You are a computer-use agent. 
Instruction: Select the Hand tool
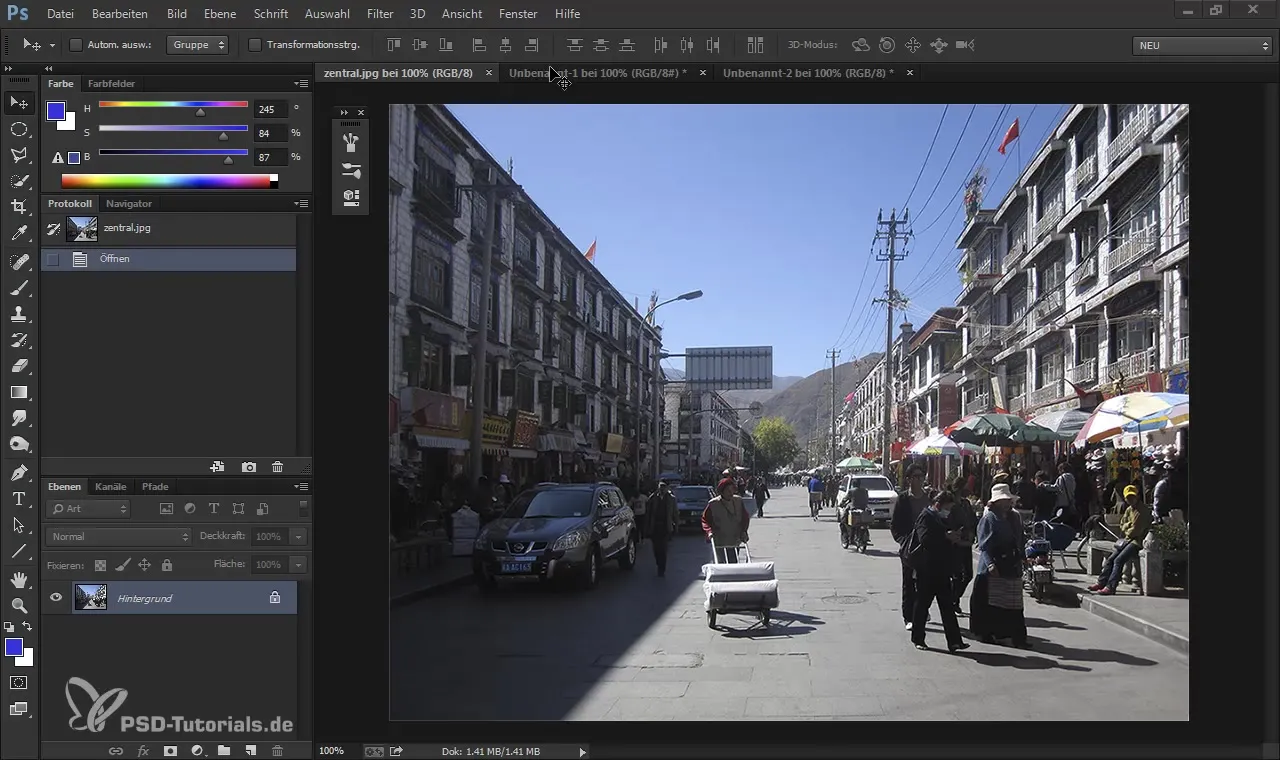coord(19,580)
